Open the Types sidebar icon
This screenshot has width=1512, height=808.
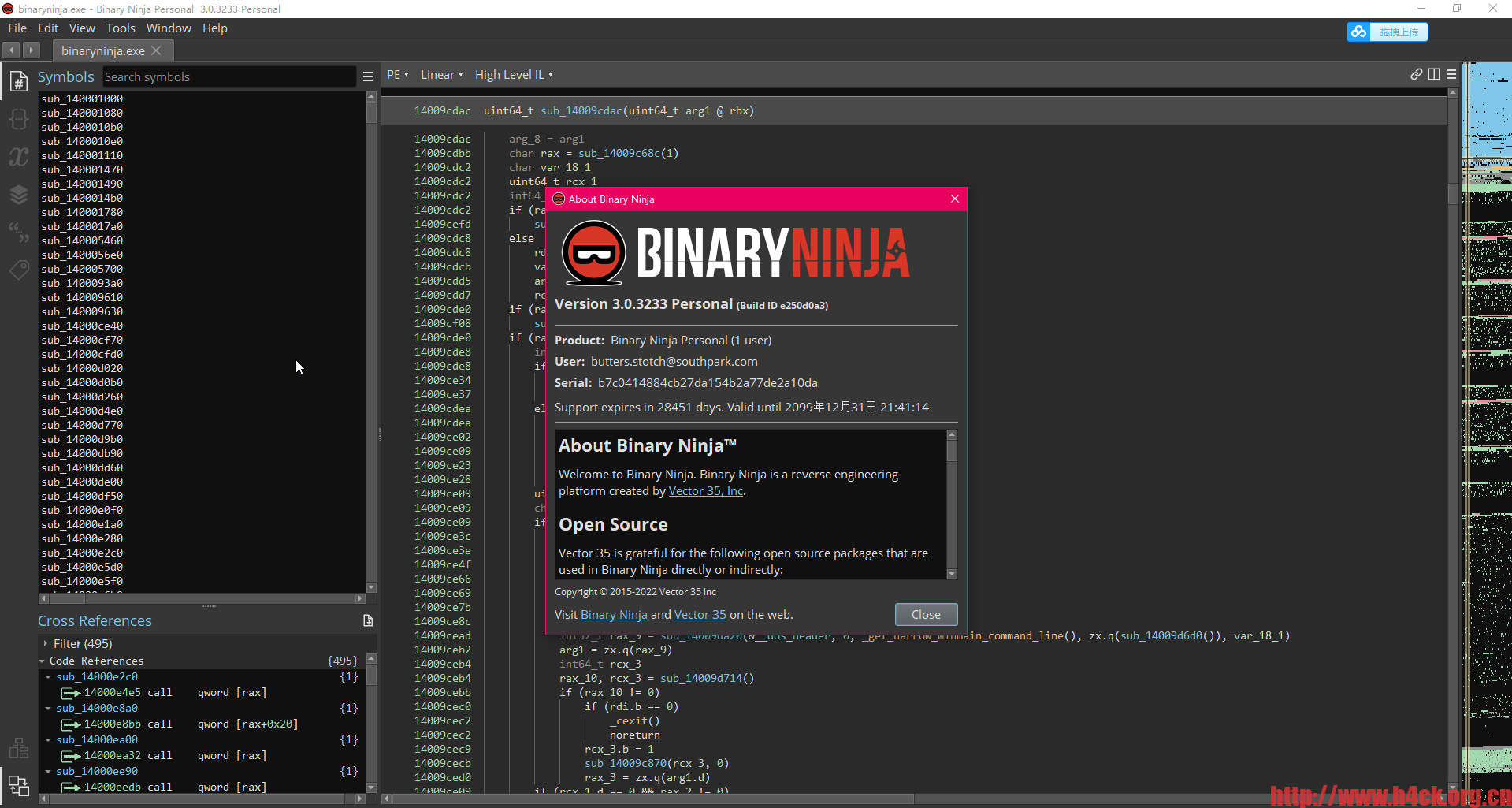click(x=18, y=119)
